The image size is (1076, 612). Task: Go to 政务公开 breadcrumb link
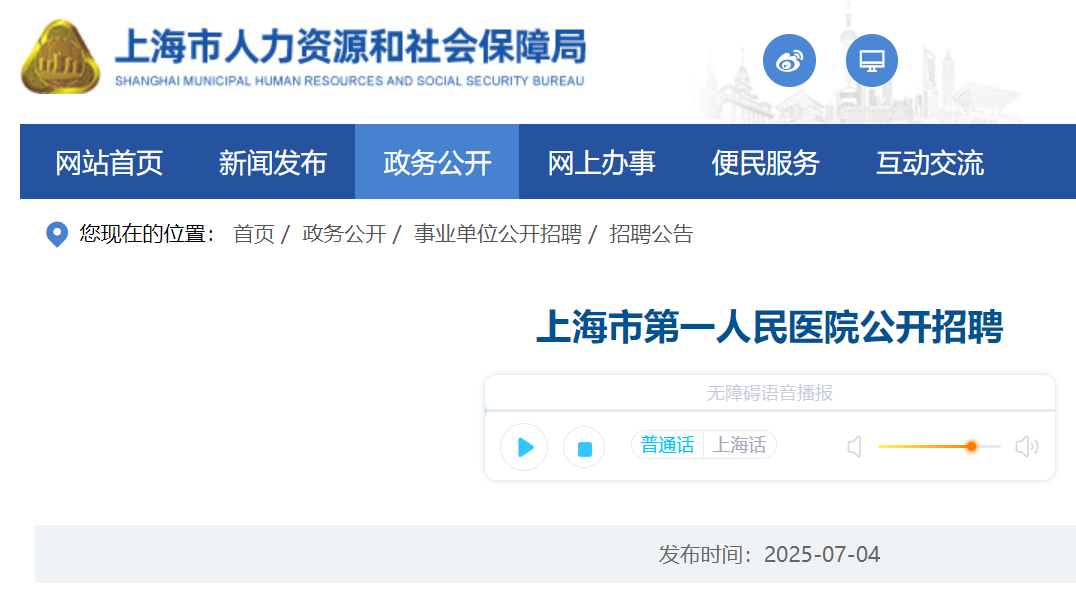click(x=344, y=234)
